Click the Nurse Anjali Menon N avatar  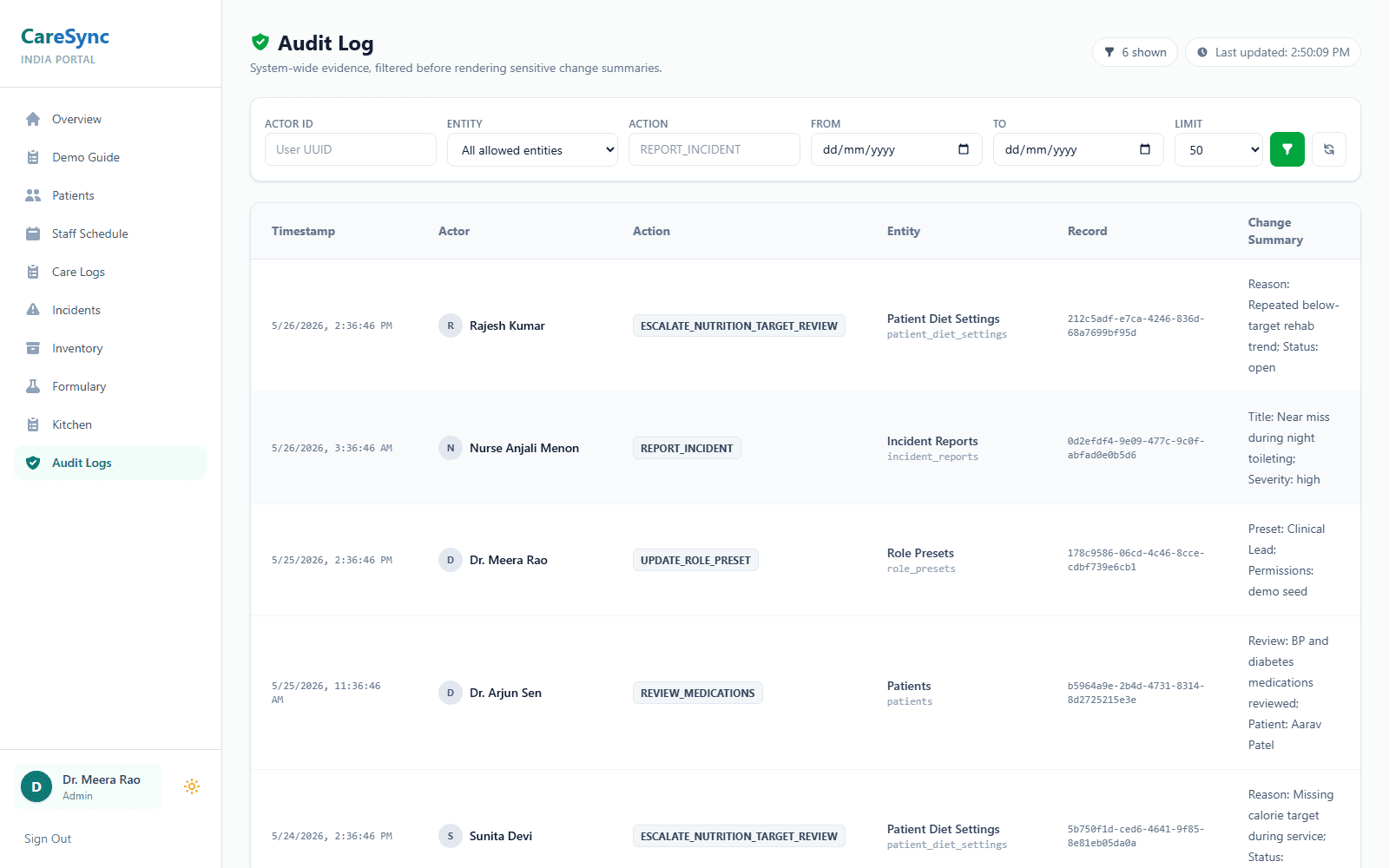pyautogui.click(x=450, y=448)
